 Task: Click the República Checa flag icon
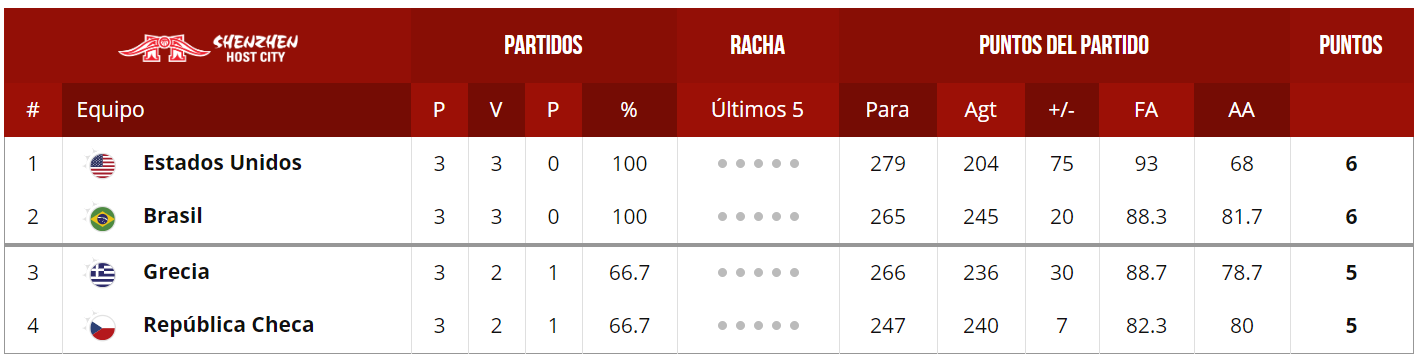click(102, 326)
